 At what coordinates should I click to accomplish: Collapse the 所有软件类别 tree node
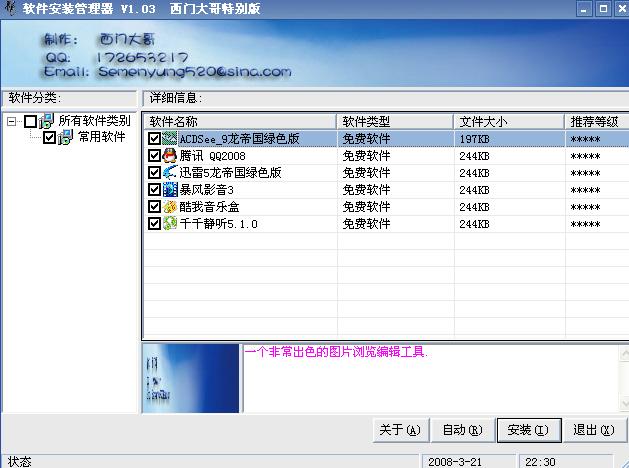coord(12,121)
